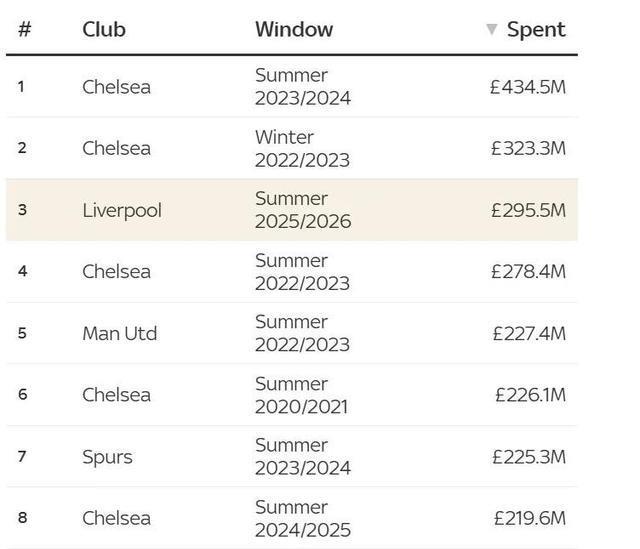Click Chelsea in rank 4 row

click(116, 271)
